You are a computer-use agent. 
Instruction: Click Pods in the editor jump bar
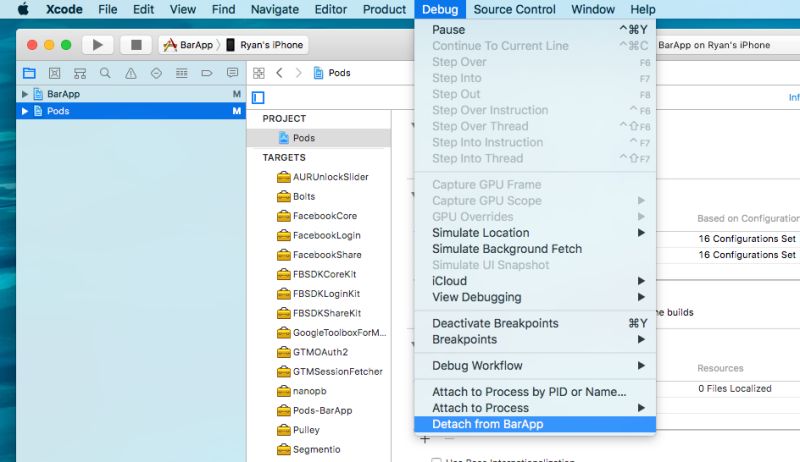click(333, 73)
